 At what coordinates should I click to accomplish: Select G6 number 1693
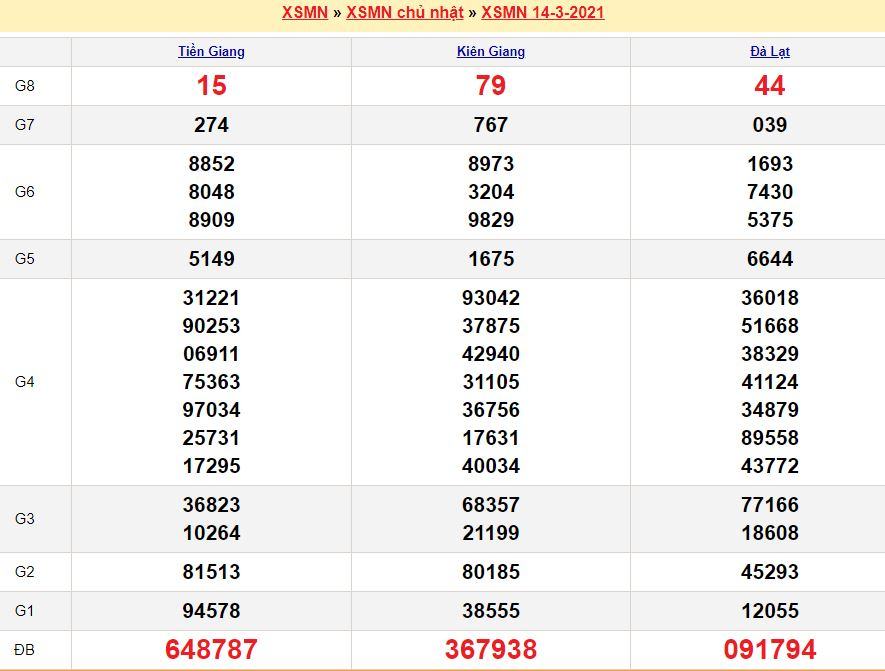(x=770, y=164)
